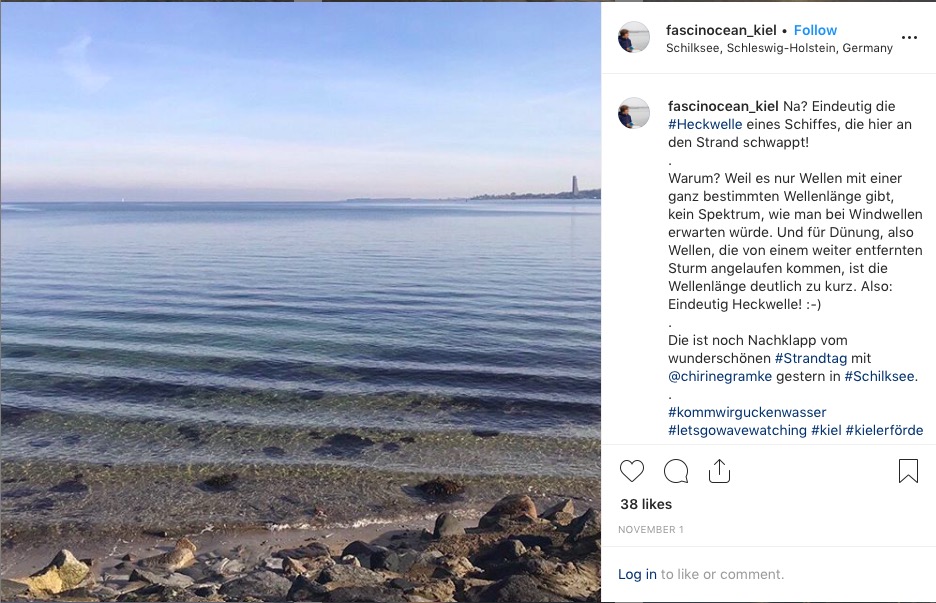
Task: Follow fascinocean_kiel
Action: click(x=815, y=30)
